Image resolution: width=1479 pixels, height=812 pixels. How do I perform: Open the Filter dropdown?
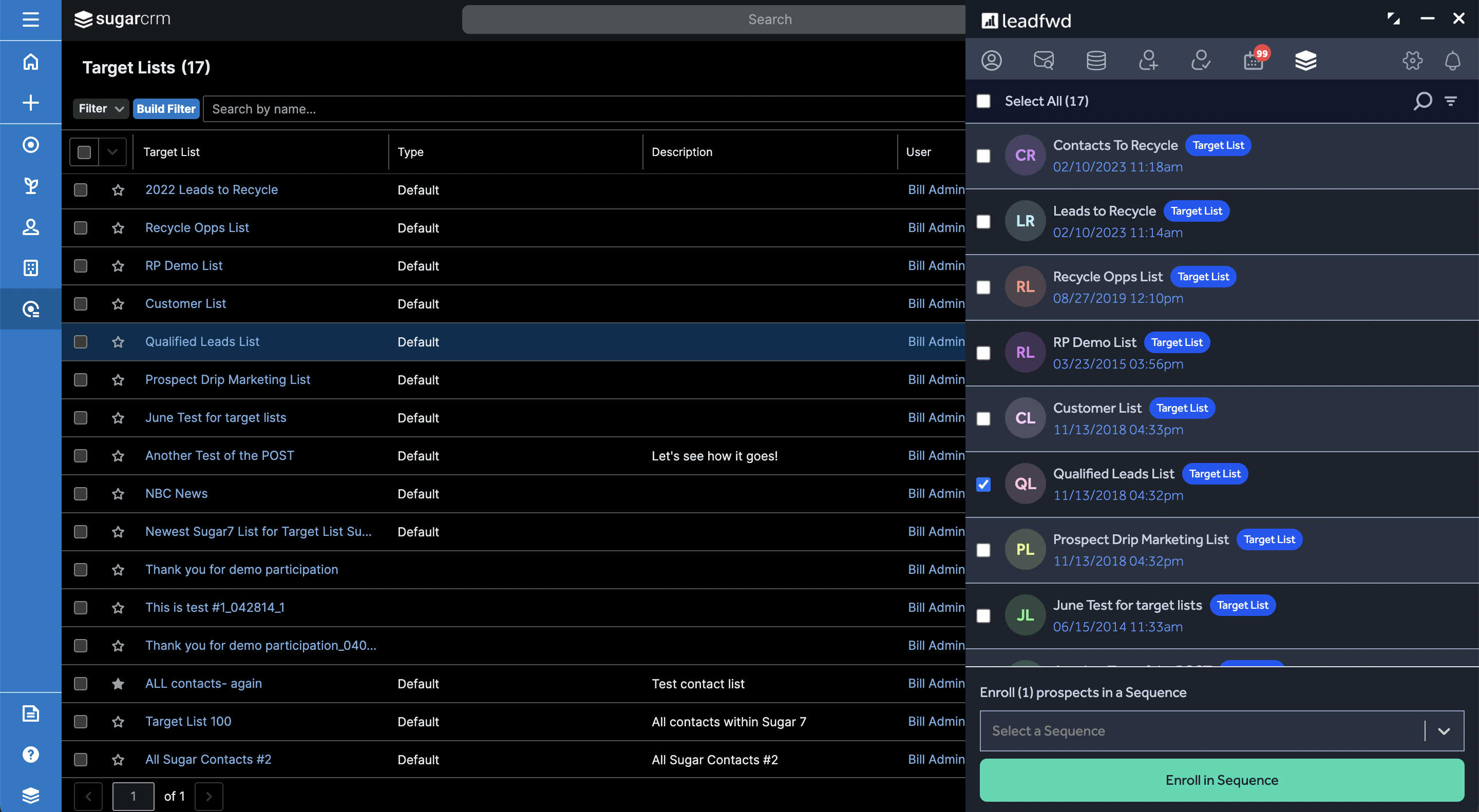100,108
